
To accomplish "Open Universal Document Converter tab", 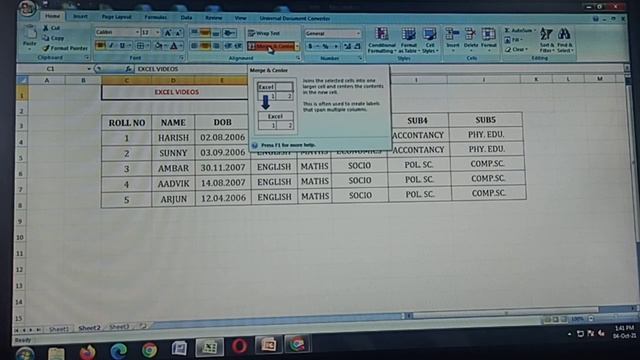I will click(295, 18).
